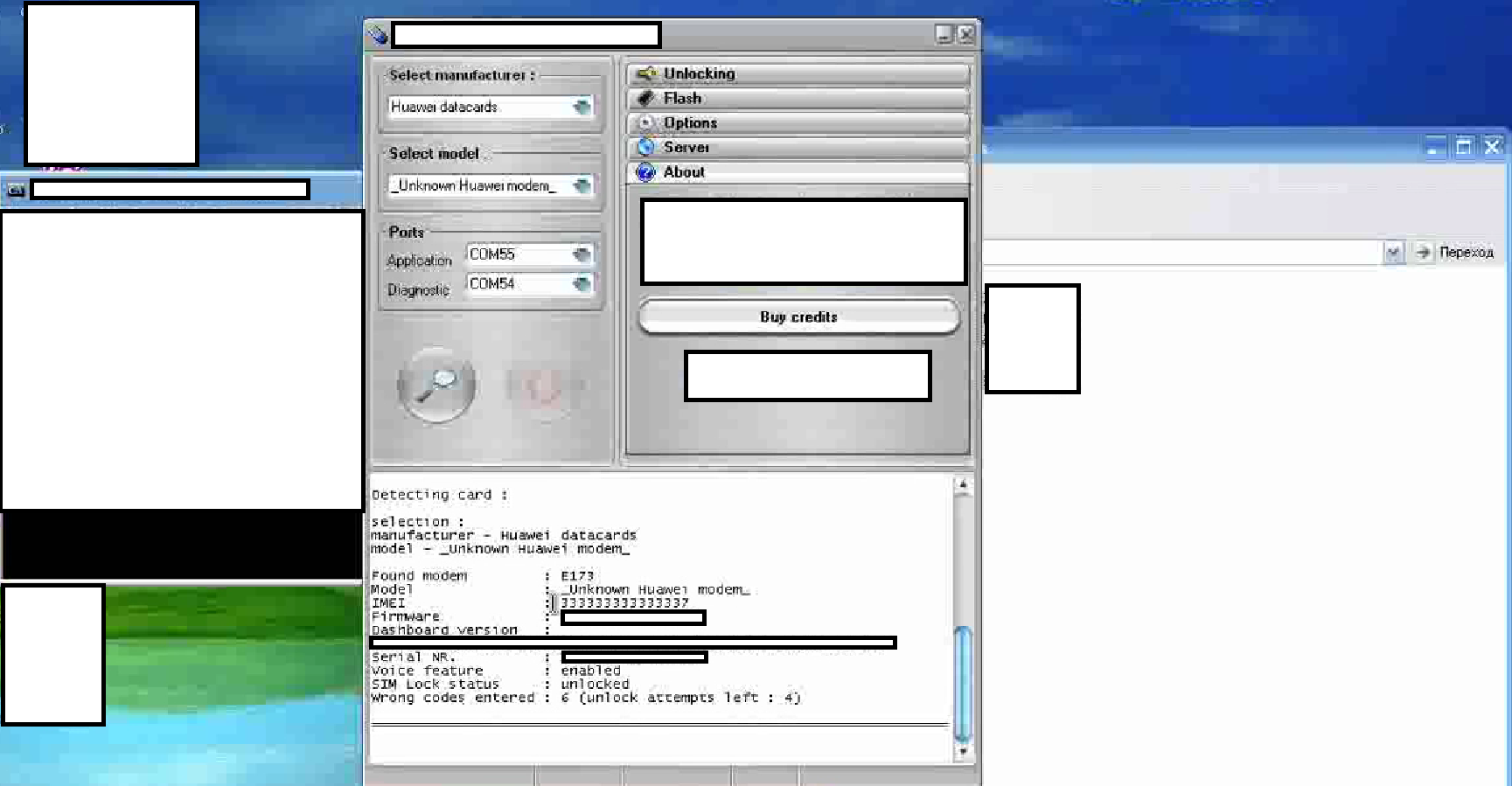The width and height of the screenshot is (1512, 786).
Task: Close the unlocker tool window
Action: point(965,34)
